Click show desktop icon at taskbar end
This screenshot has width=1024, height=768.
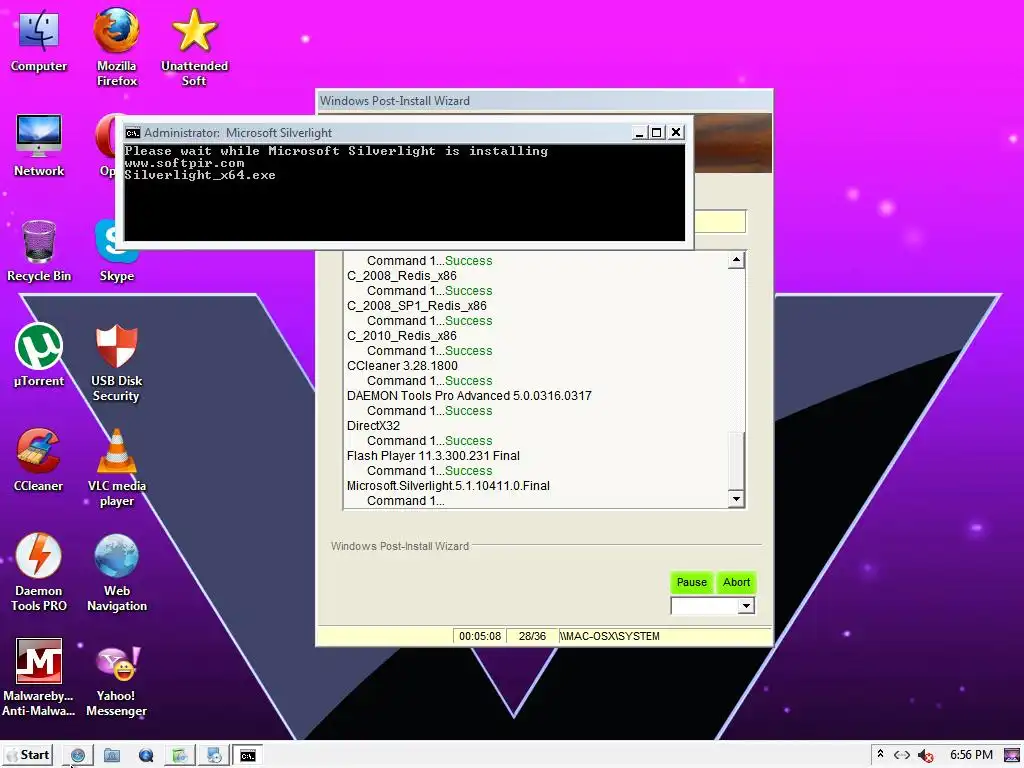(x=1013, y=756)
